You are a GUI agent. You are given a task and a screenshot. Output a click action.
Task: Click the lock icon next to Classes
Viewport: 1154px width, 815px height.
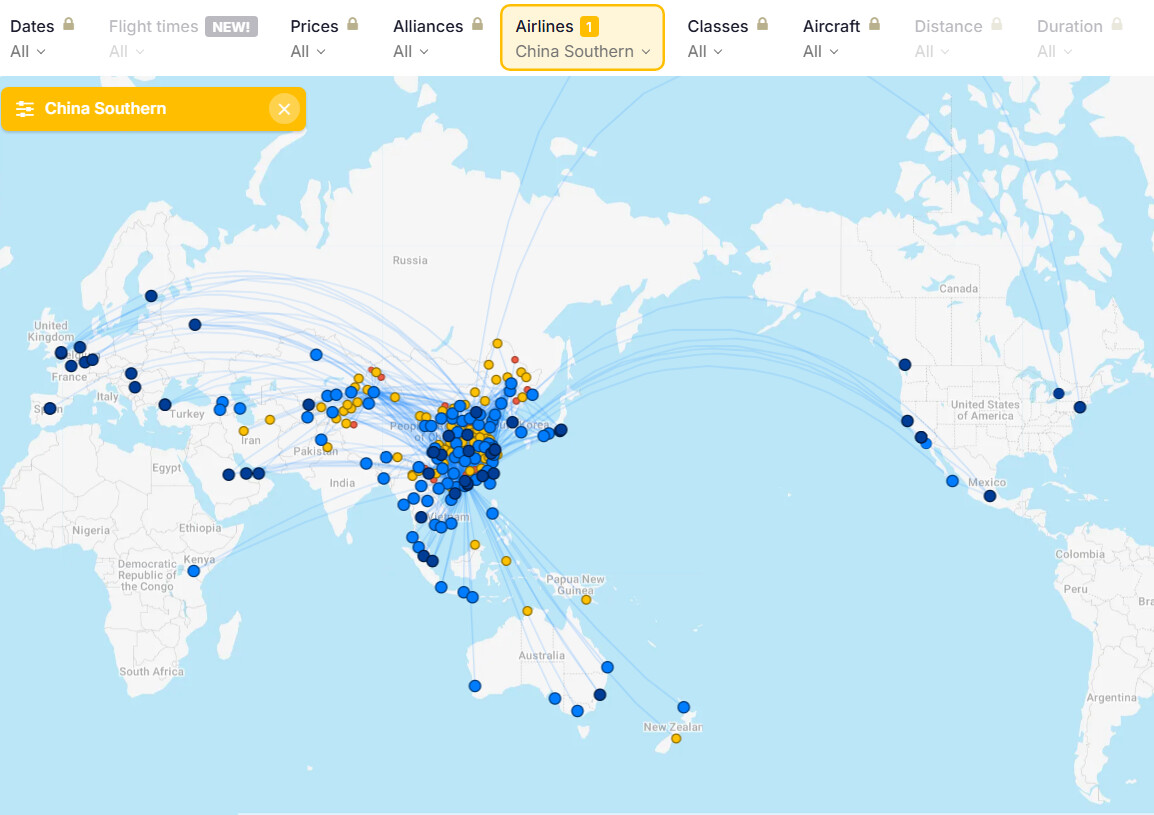click(762, 24)
